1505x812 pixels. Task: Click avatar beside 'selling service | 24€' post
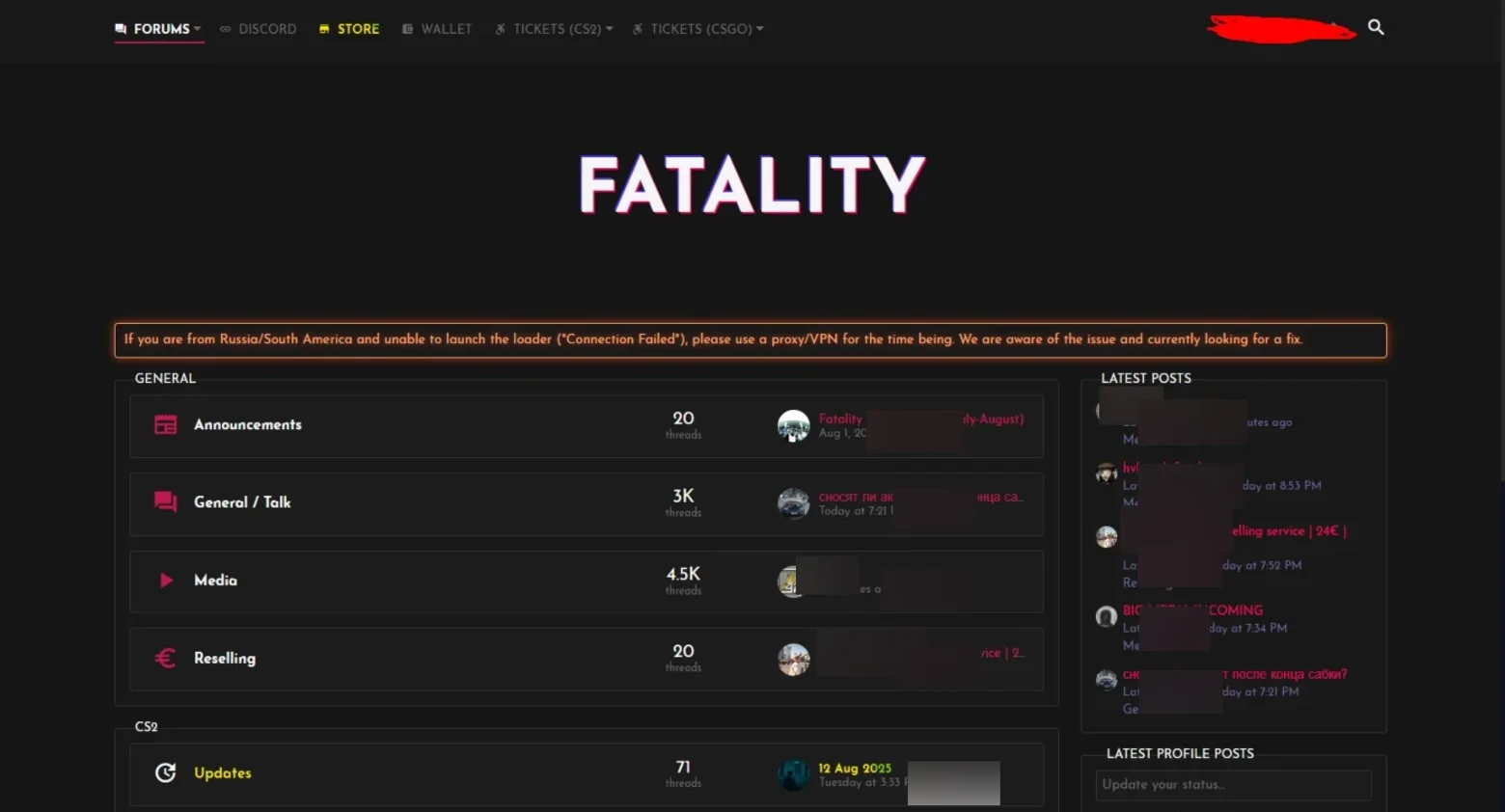[x=1107, y=537]
